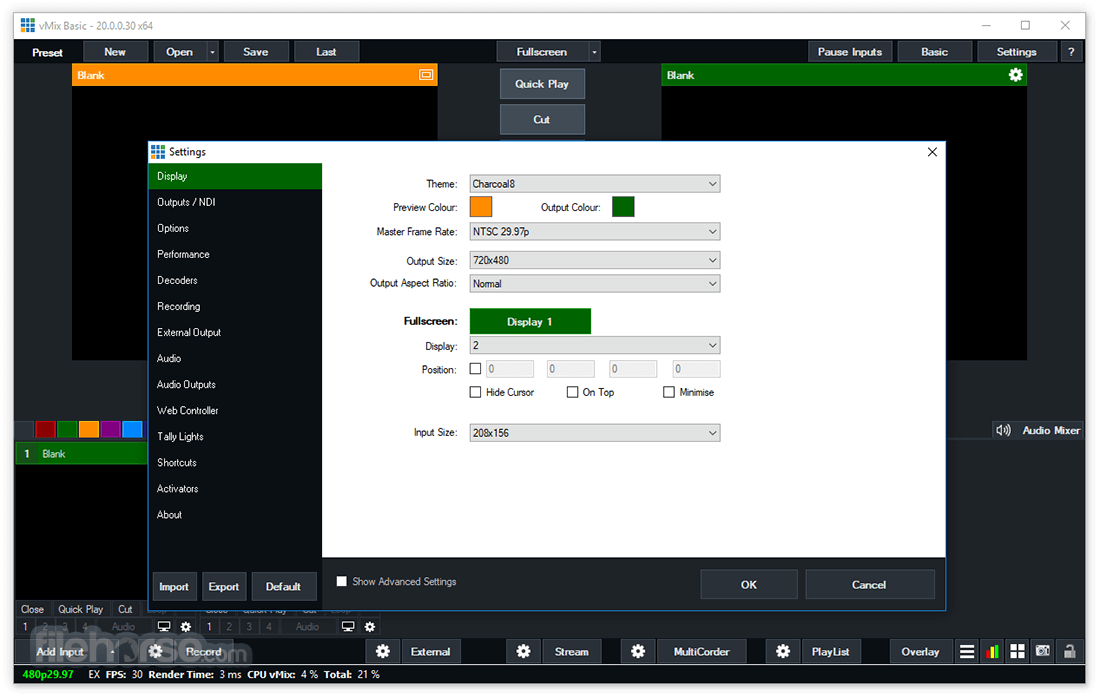Select the blue category color box
1100x698 pixels.
pos(132,429)
